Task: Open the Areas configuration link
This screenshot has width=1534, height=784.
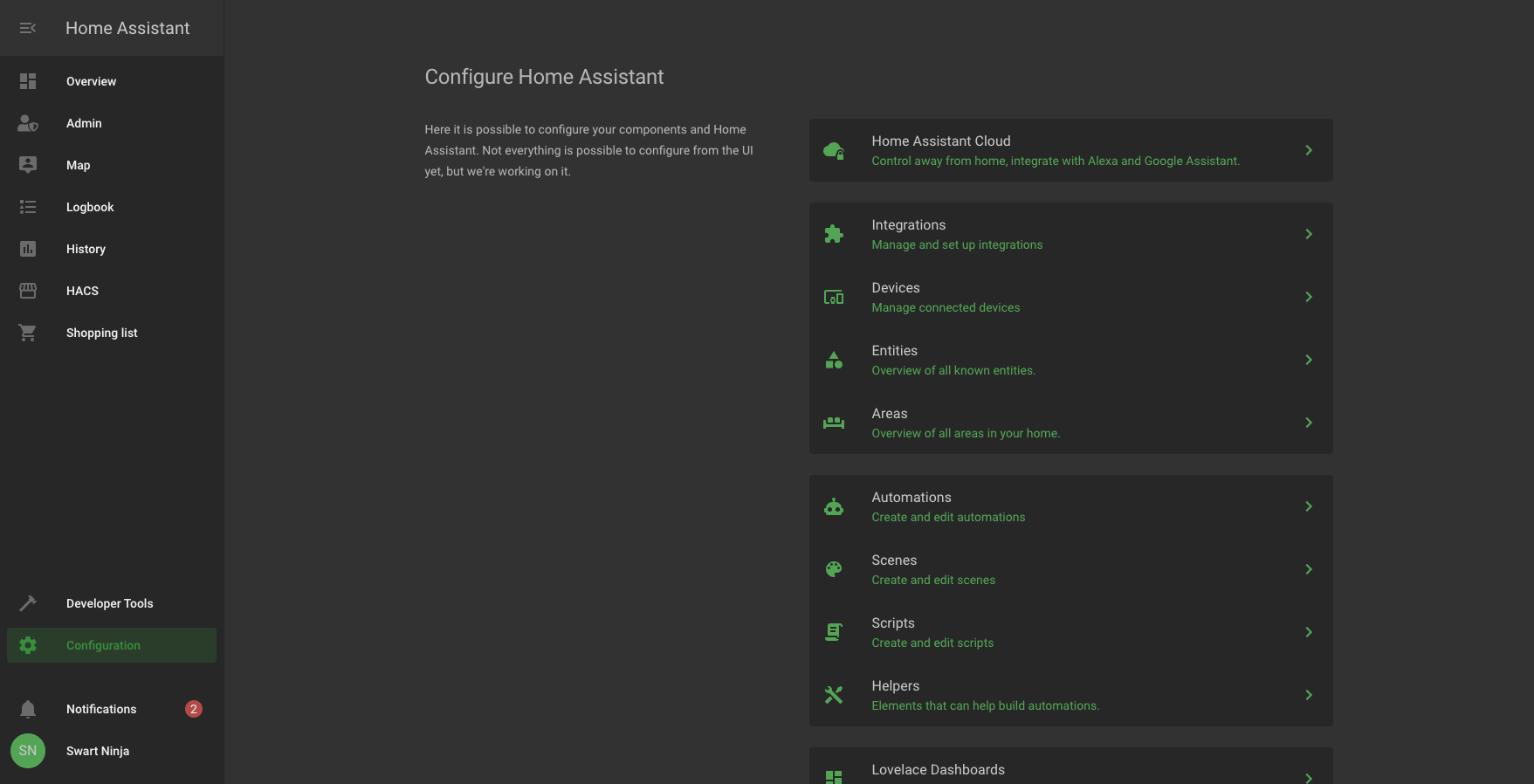Action: (x=965, y=423)
